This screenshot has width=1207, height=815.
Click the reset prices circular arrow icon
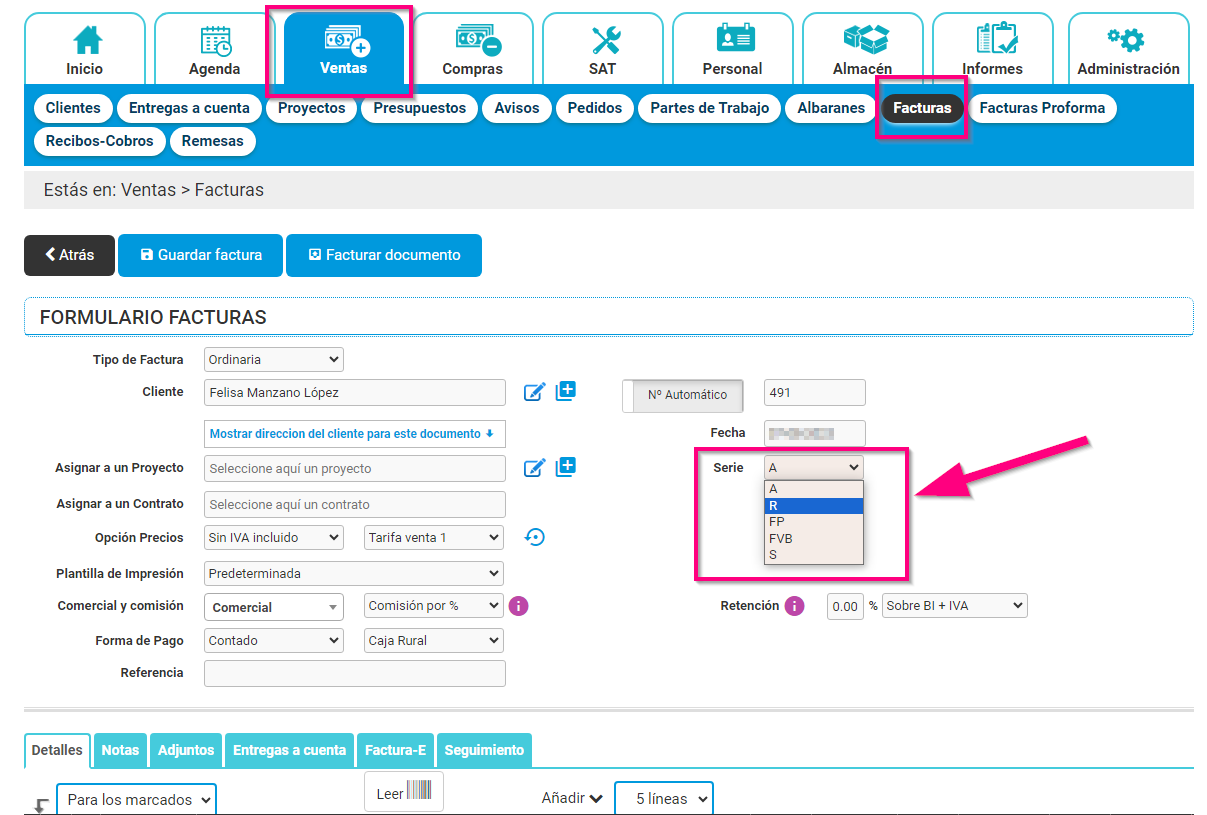pyautogui.click(x=535, y=538)
